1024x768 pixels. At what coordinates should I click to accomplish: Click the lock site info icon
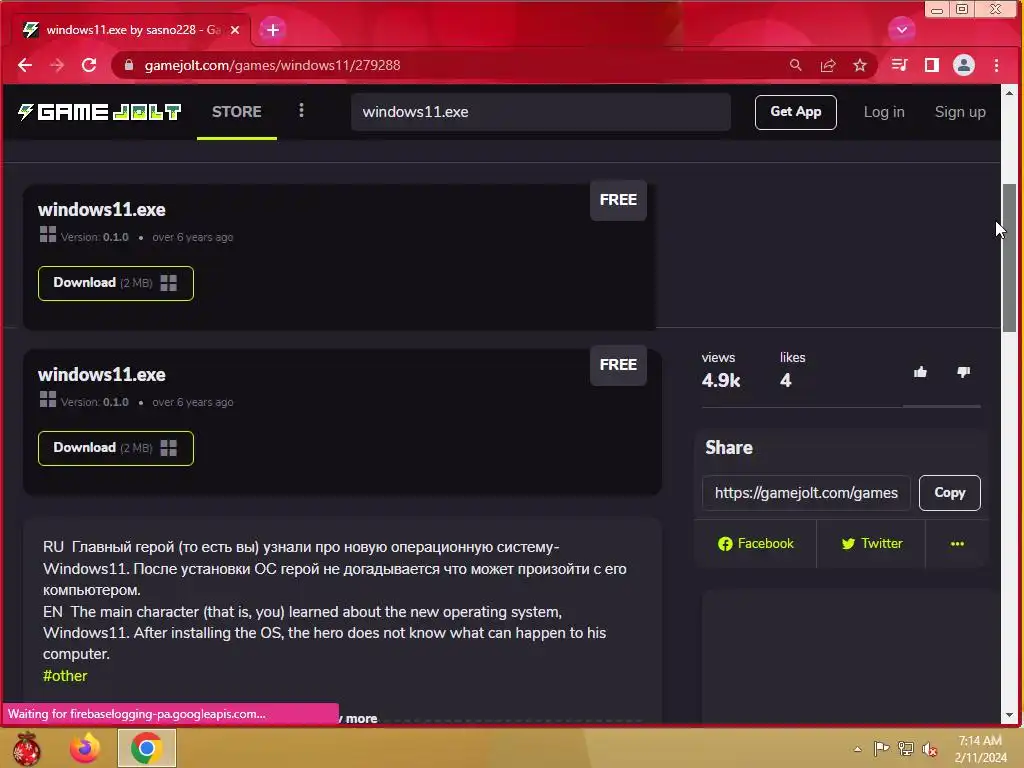129,65
